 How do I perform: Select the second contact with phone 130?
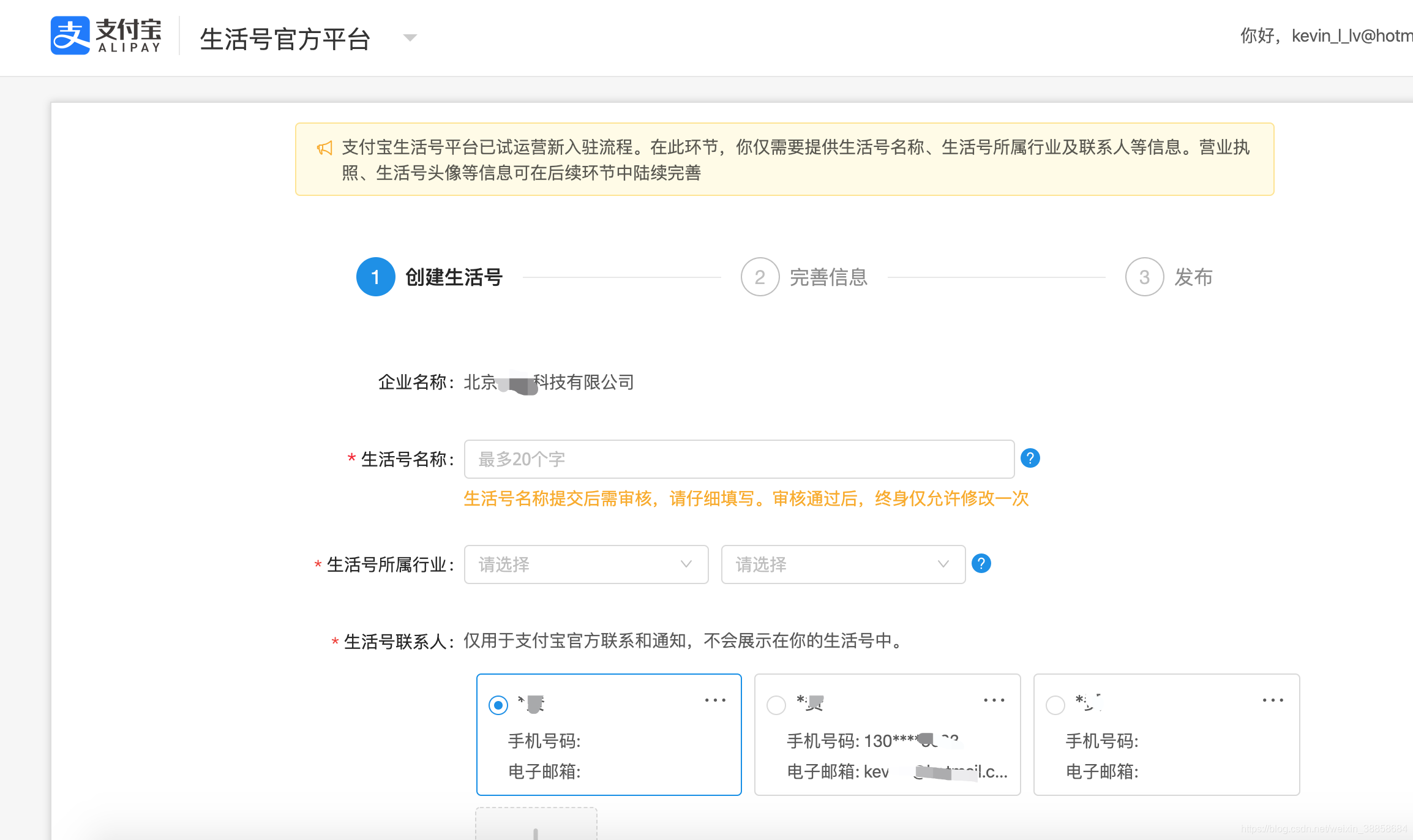pyautogui.click(x=776, y=705)
